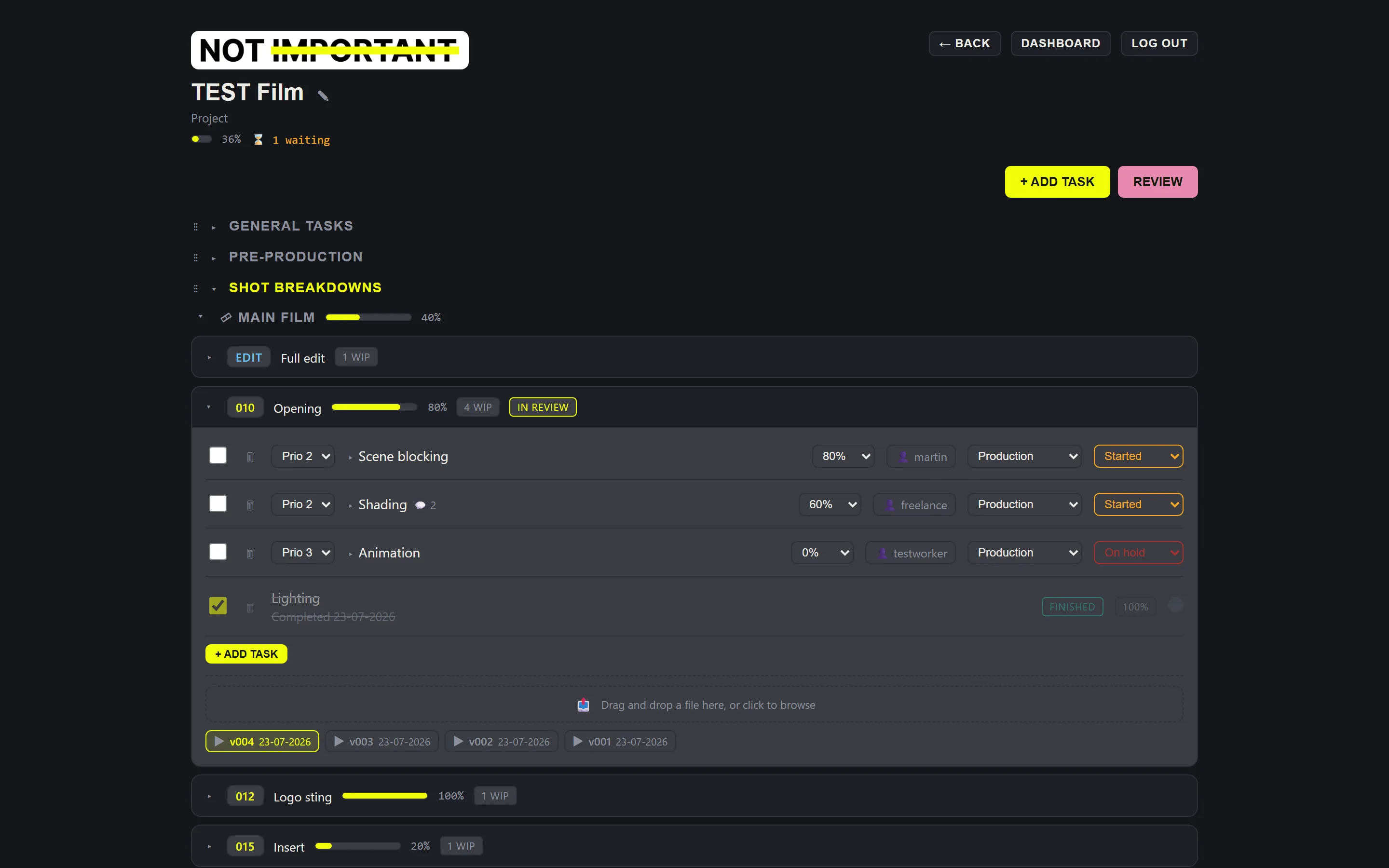
Task: Click LOG OUT
Action: (1159, 43)
